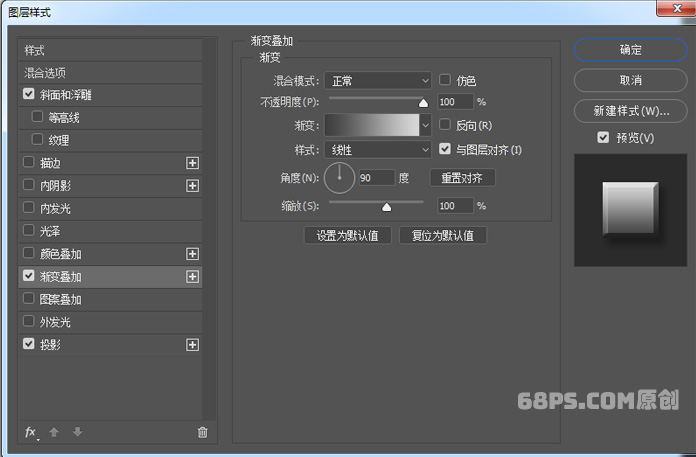
Task: Select the 投影 effect row label
Action: (50, 345)
